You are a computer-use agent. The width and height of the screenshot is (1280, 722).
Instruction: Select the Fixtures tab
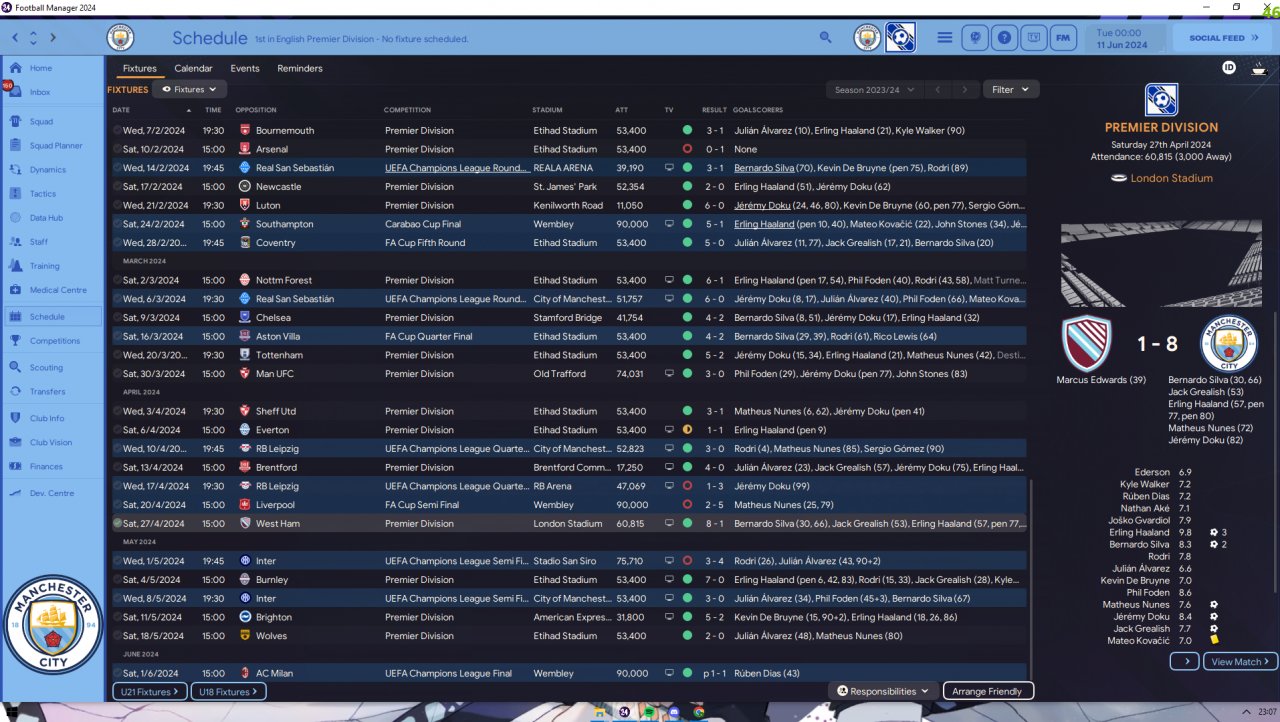click(140, 68)
